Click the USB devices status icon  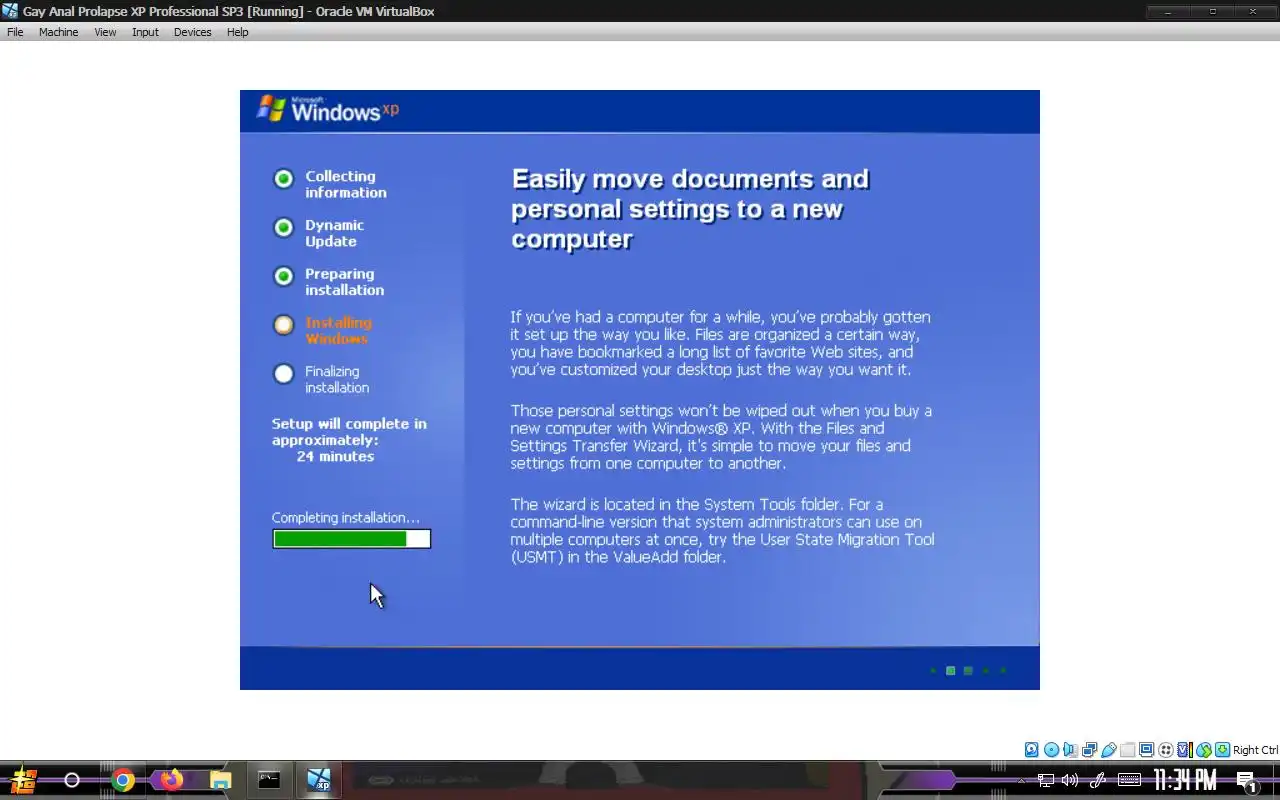[x=1108, y=750]
